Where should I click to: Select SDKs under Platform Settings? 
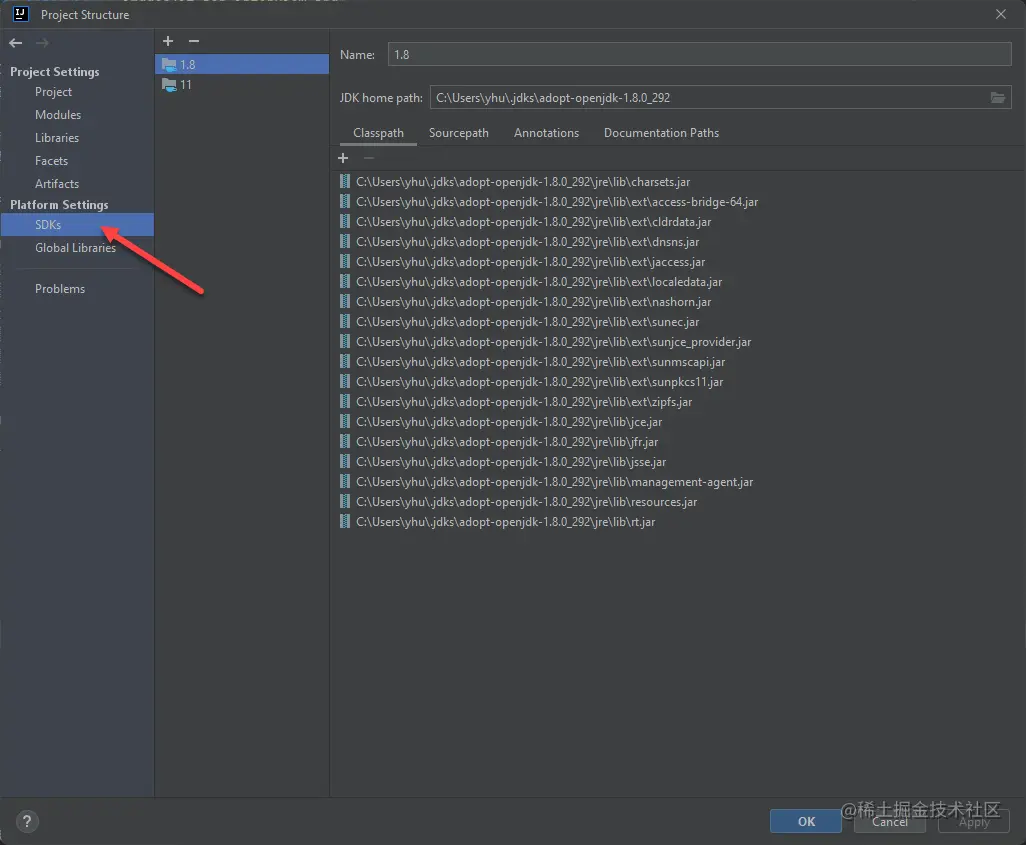point(77,225)
